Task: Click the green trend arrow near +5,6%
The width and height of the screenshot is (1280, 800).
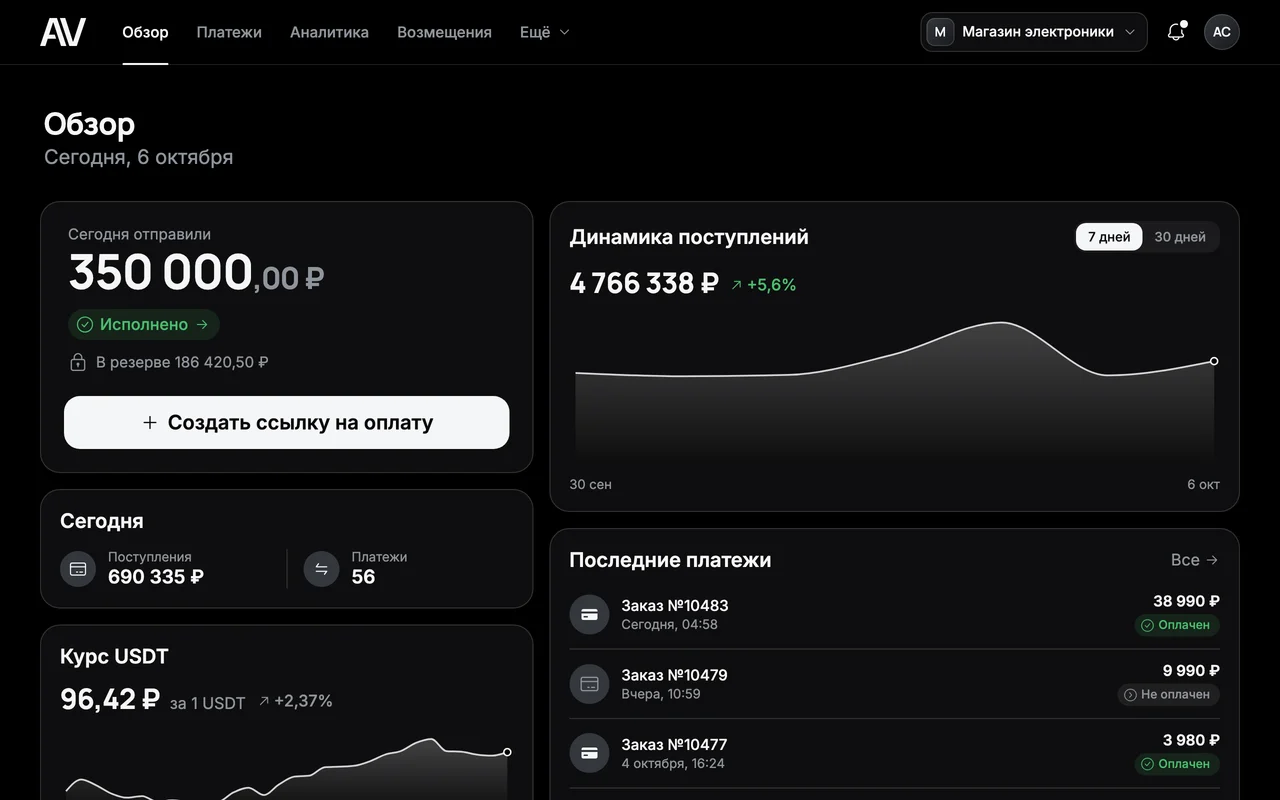Action: click(x=737, y=285)
